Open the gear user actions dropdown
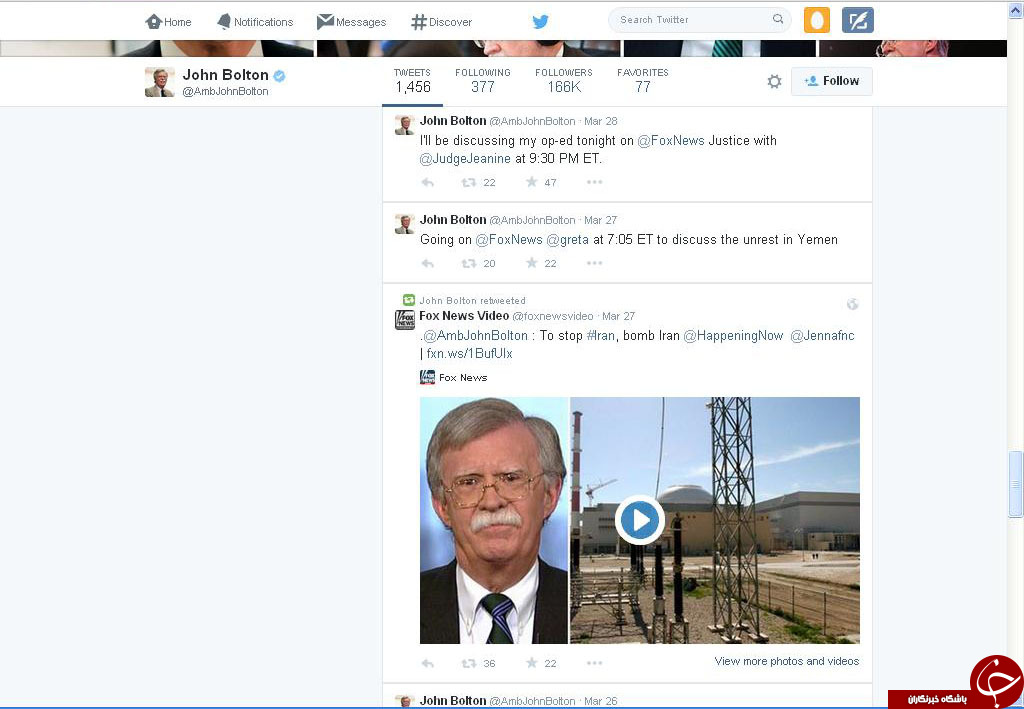The height and width of the screenshot is (709, 1024). click(x=774, y=82)
